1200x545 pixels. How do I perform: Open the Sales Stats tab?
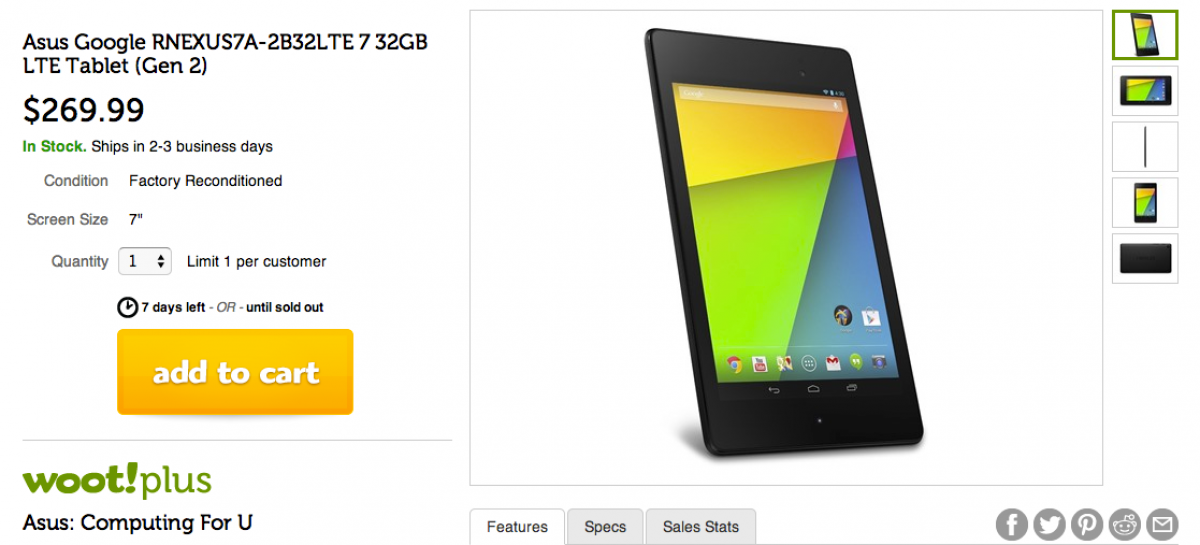pos(701,526)
